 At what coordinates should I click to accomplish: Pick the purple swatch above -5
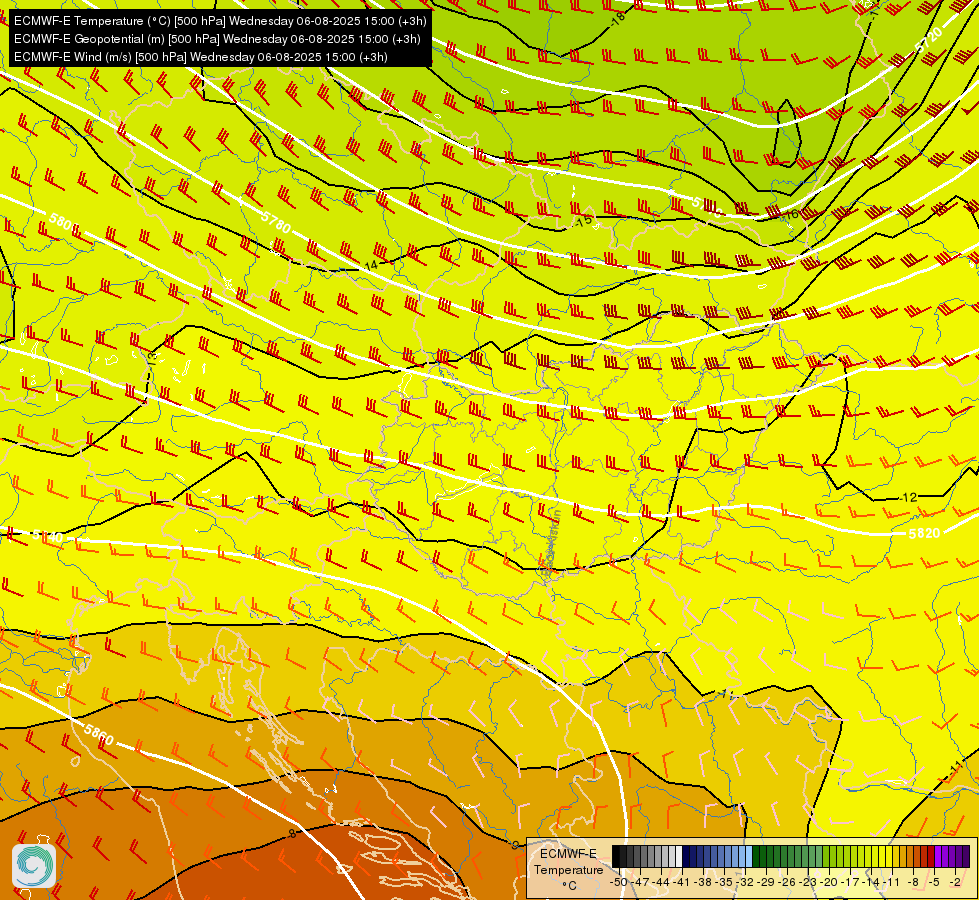[x=938, y=857]
